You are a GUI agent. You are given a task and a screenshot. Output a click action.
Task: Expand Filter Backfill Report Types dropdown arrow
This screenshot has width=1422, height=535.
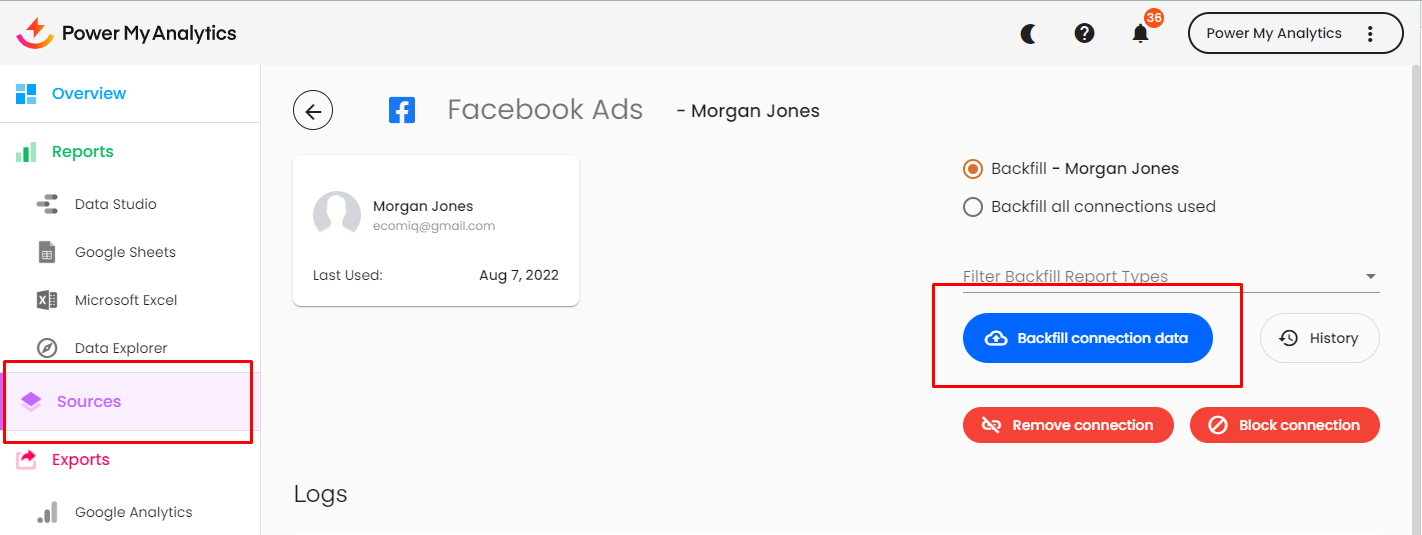click(1370, 277)
